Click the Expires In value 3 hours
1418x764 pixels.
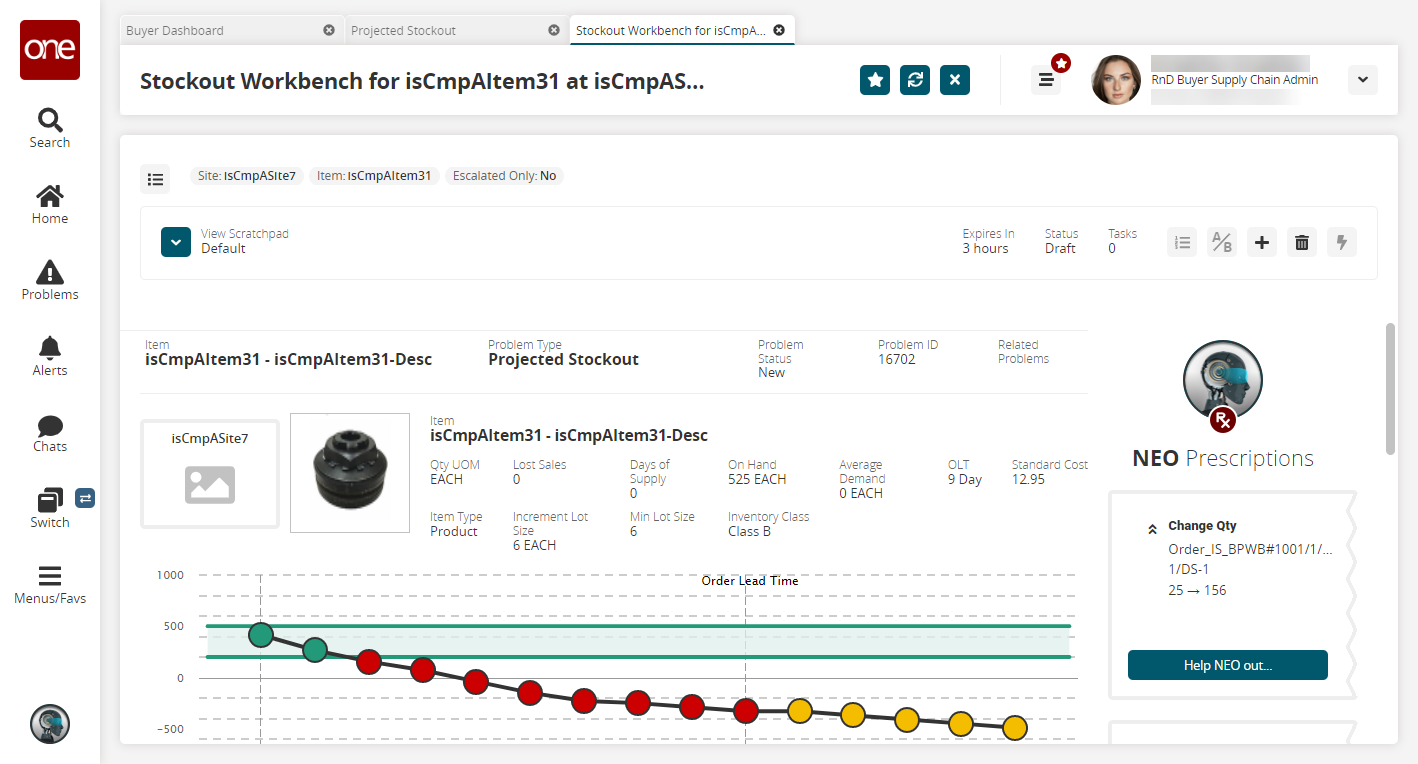point(985,248)
